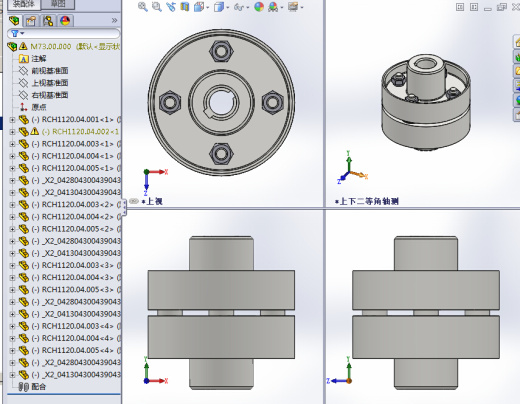Expand the RCH1120.04.004<2> component
Screen dimensions: 520x404
point(12,217)
